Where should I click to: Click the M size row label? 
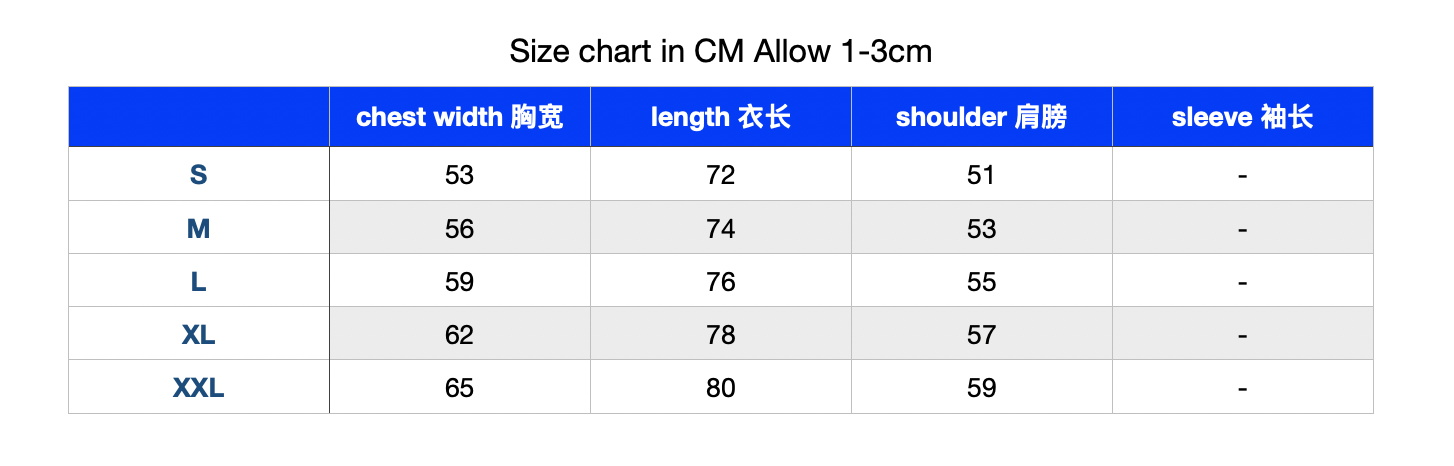[199, 228]
